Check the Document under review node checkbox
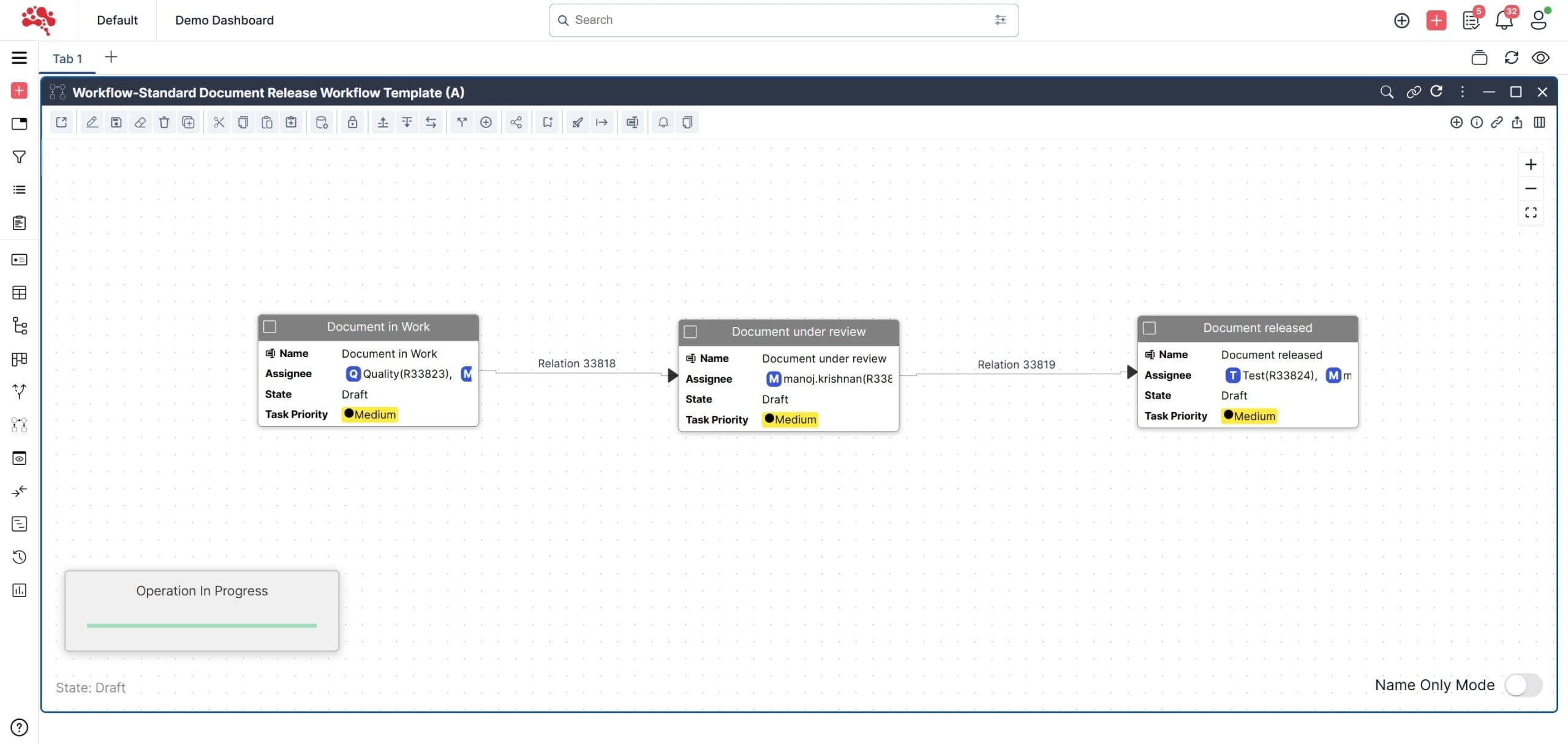Viewport: 1568px width, 744px height. 690,332
